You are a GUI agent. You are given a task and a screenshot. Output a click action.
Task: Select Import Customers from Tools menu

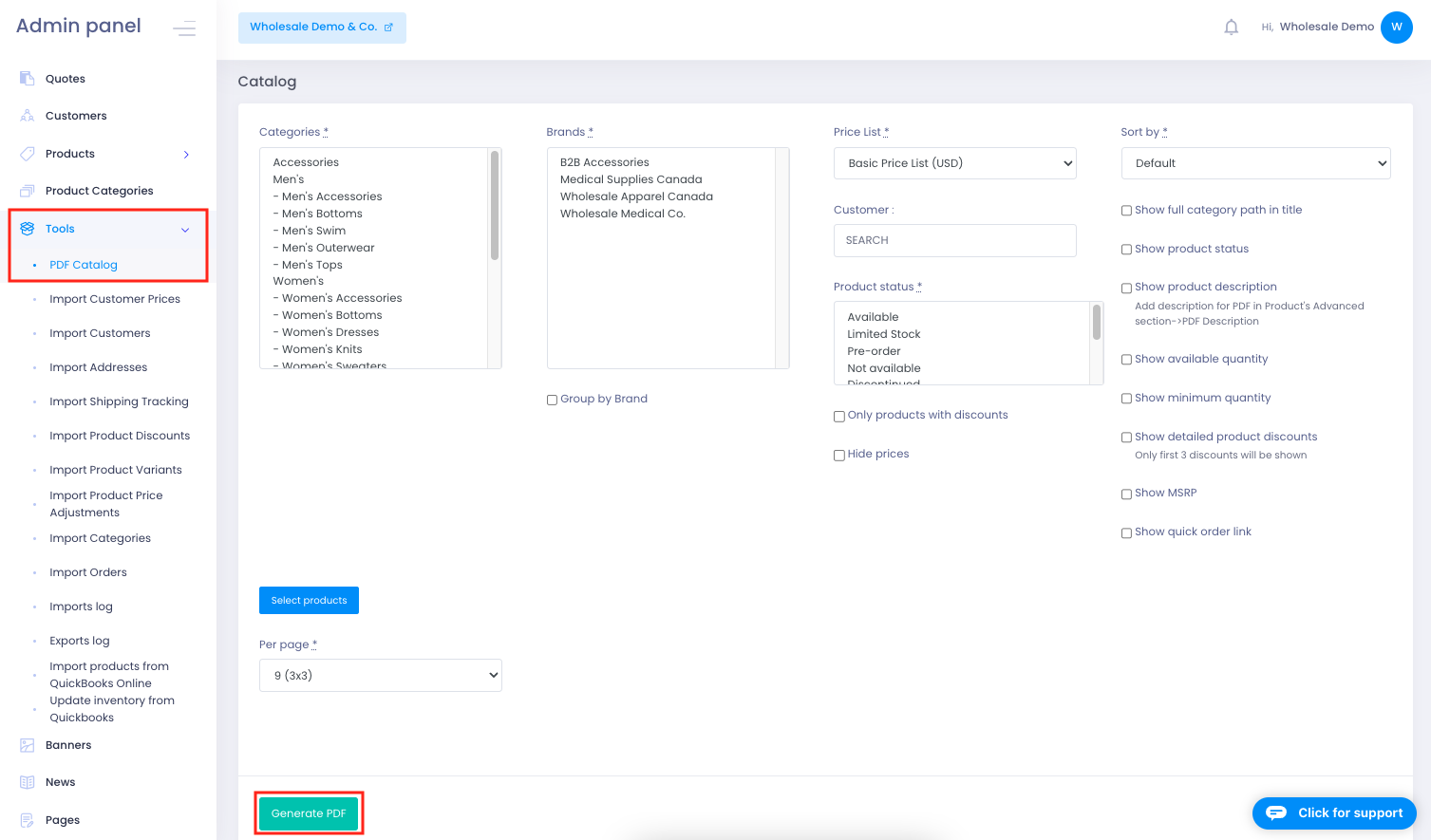point(99,332)
